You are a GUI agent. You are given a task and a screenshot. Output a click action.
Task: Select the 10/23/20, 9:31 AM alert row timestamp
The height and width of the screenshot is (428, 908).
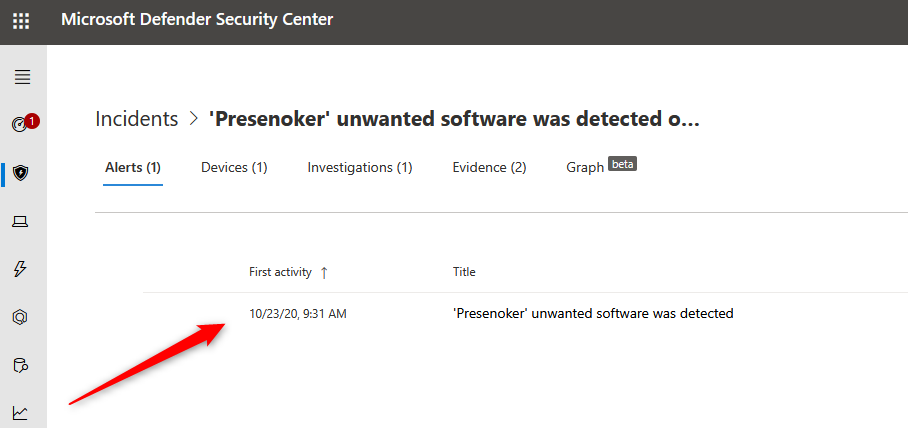[298, 314]
